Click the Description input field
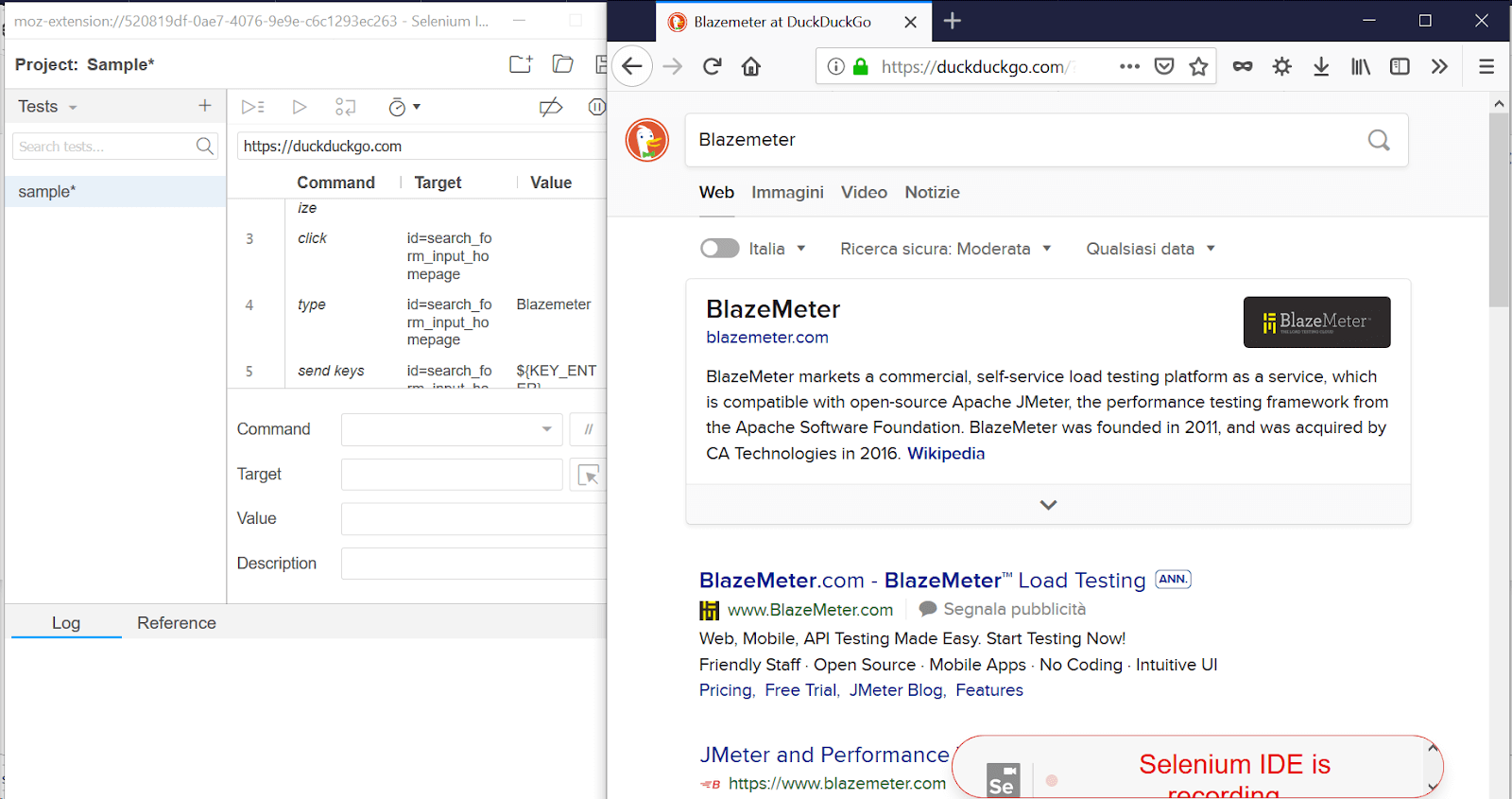Image resolution: width=1512 pixels, height=799 pixels. click(x=473, y=564)
